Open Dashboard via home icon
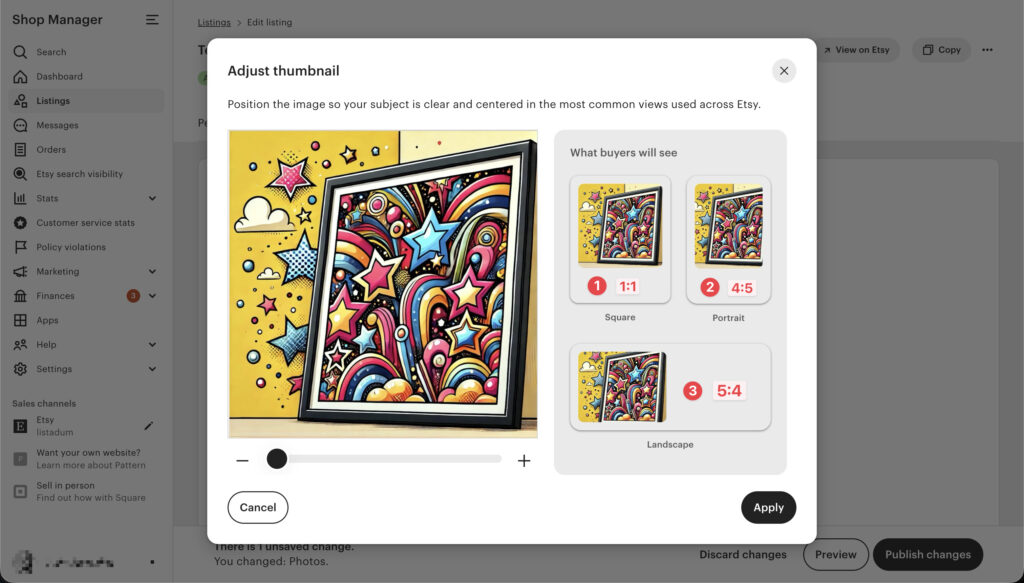Viewport: 1024px width, 583px height. 20,76
